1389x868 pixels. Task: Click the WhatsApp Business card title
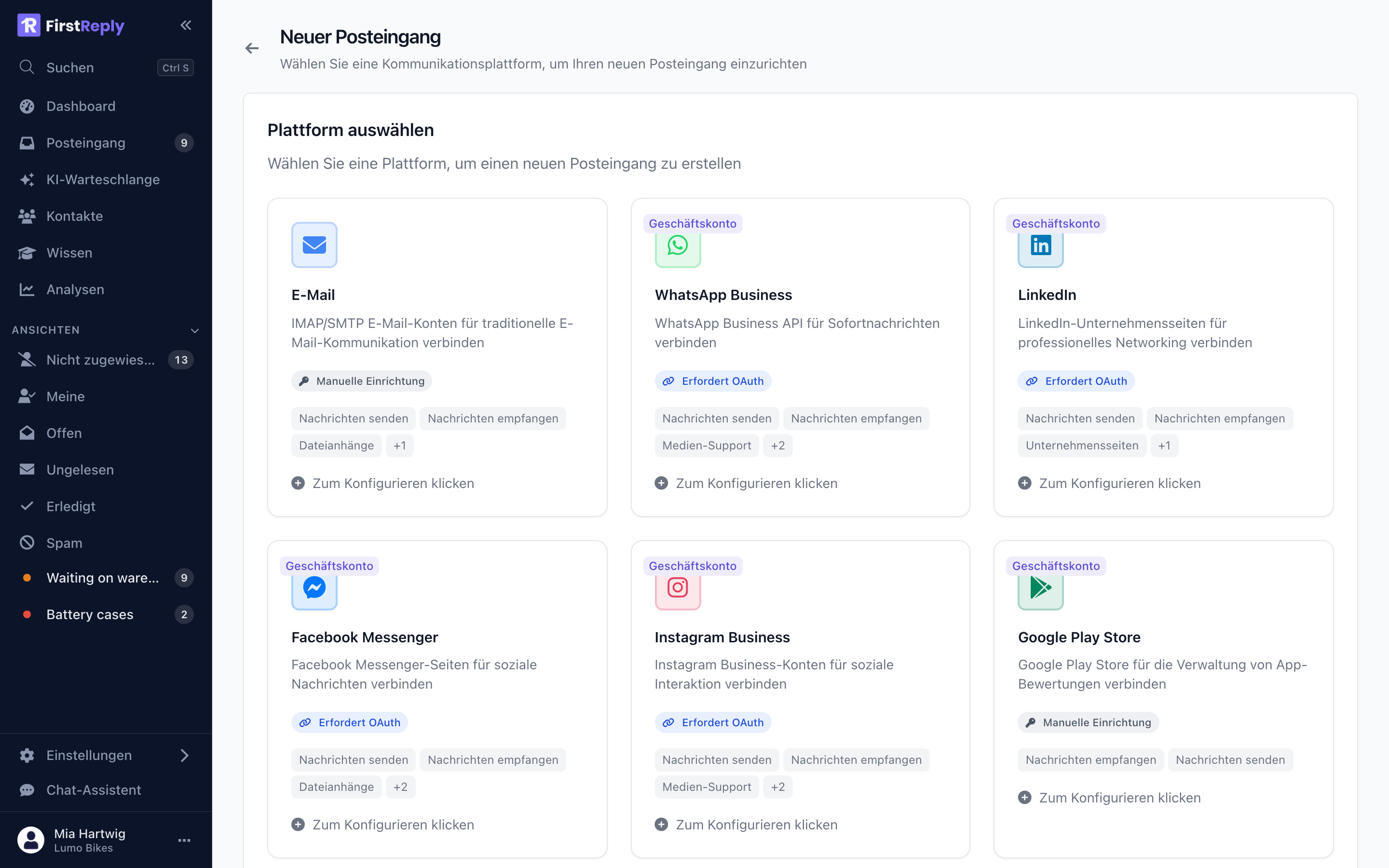[x=723, y=295]
